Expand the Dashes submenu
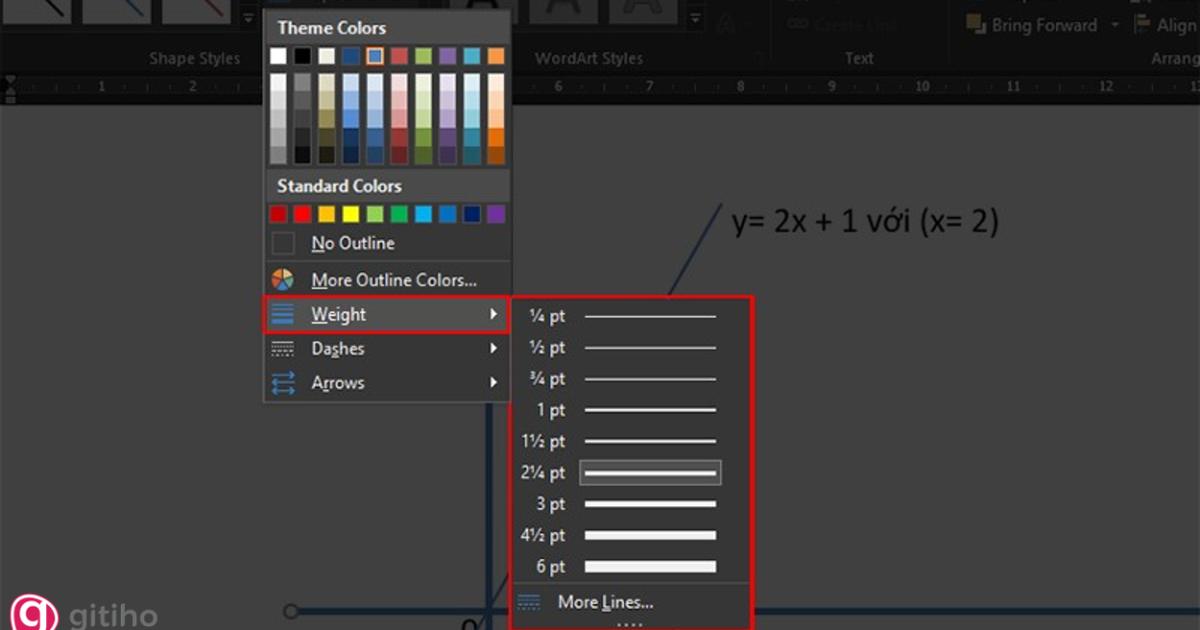 pyautogui.click(x=387, y=349)
